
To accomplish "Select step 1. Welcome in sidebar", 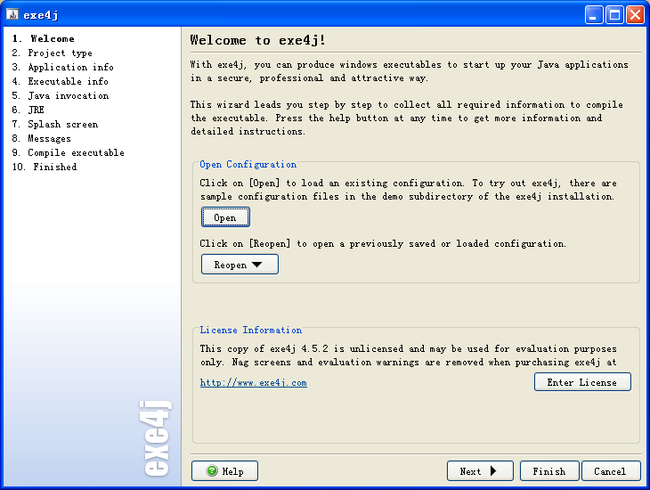I will (x=43, y=39).
